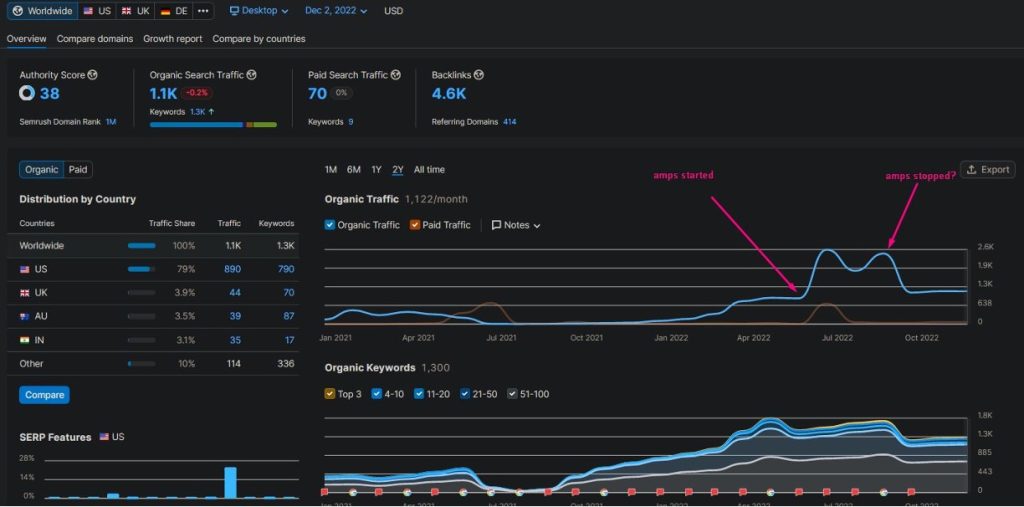Set chart range to 6M
This screenshot has height=507, width=1024.
[354, 170]
